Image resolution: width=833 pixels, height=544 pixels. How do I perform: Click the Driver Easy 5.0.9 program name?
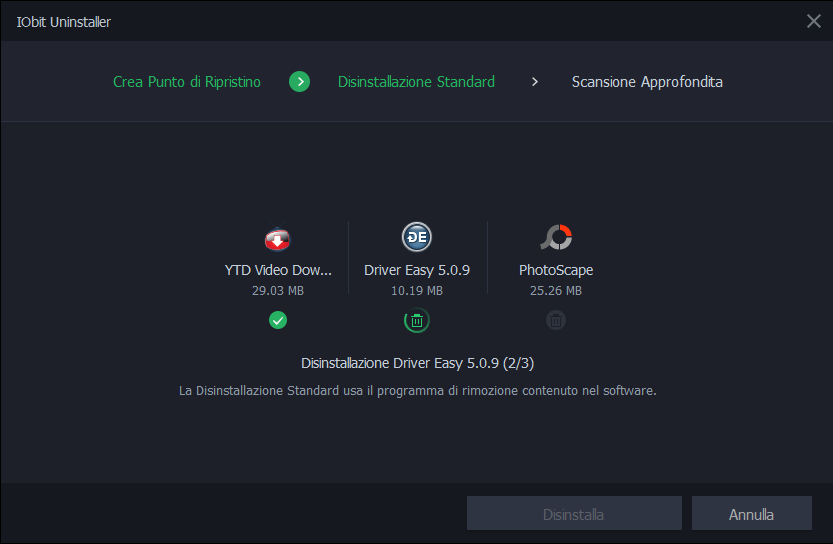[417, 270]
